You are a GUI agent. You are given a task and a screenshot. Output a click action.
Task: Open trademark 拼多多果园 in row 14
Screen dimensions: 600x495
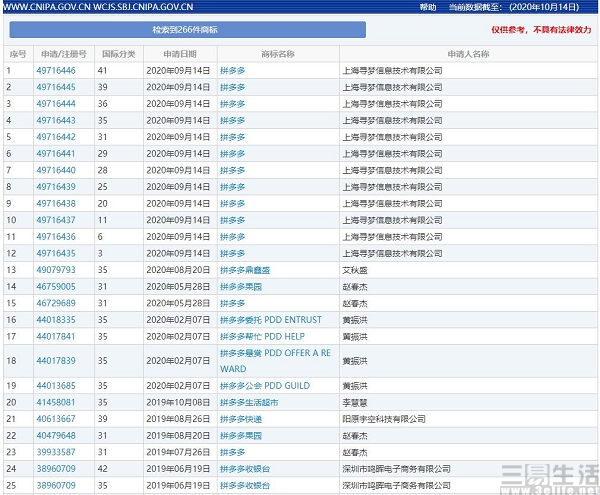pyautogui.click(x=241, y=287)
